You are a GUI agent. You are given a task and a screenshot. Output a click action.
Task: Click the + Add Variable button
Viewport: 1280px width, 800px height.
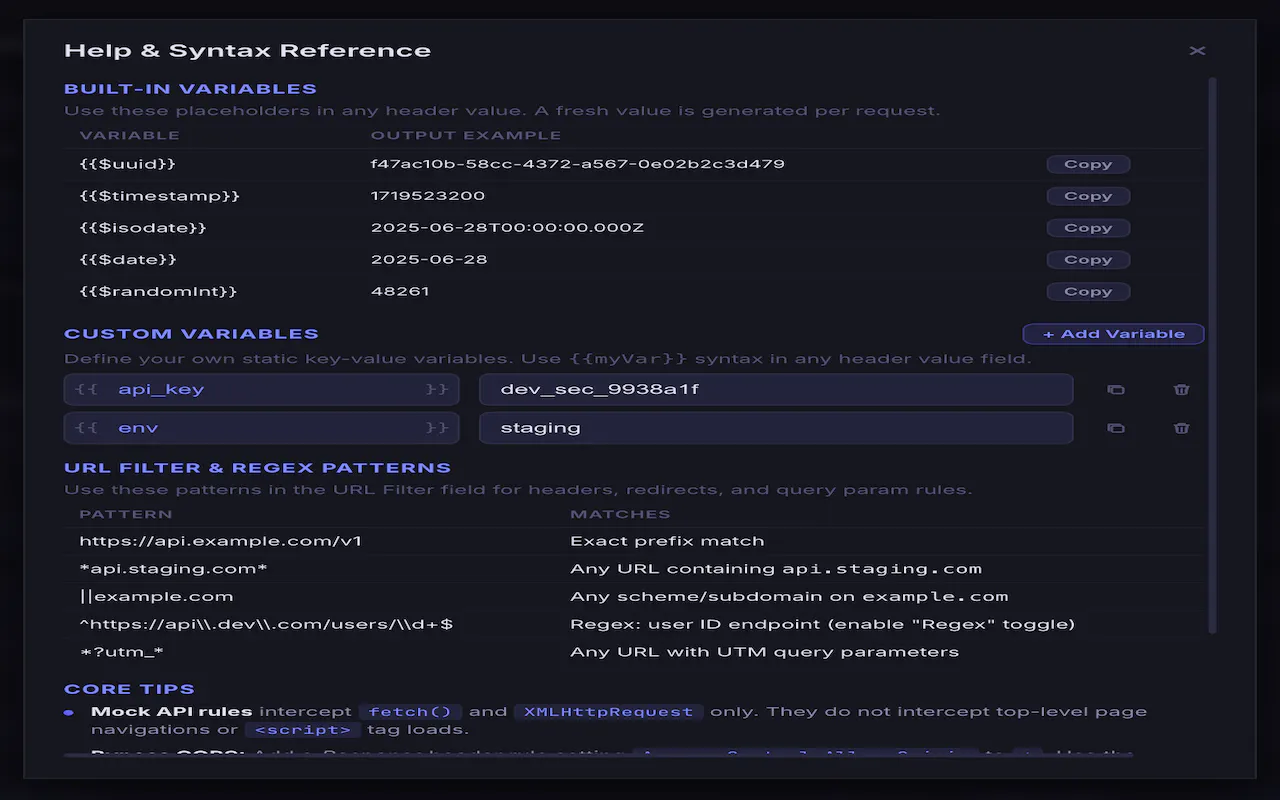click(1113, 334)
